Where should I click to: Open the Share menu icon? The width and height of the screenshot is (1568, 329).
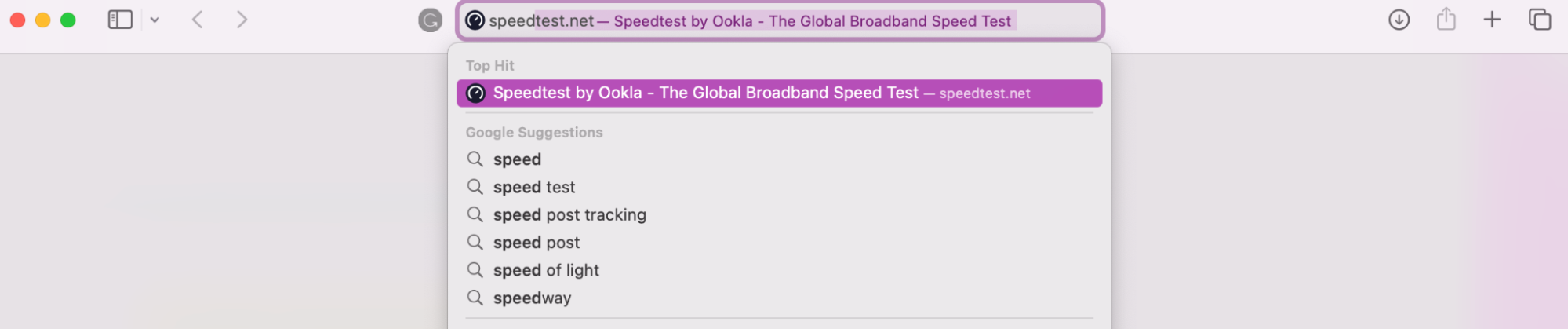(x=1446, y=19)
